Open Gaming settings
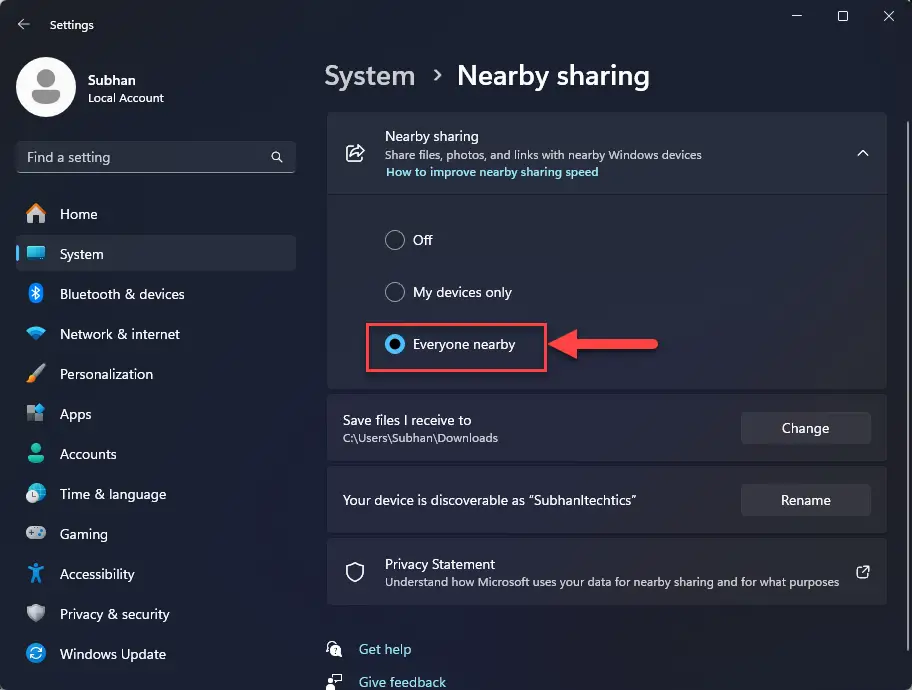 (83, 534)
